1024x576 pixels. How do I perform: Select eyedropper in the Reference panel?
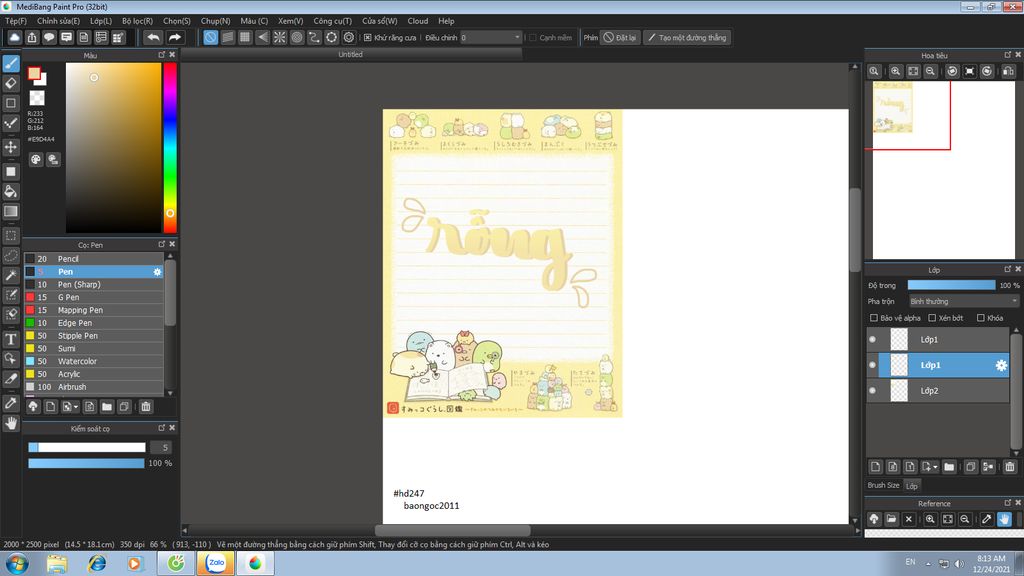coord(986,519)
